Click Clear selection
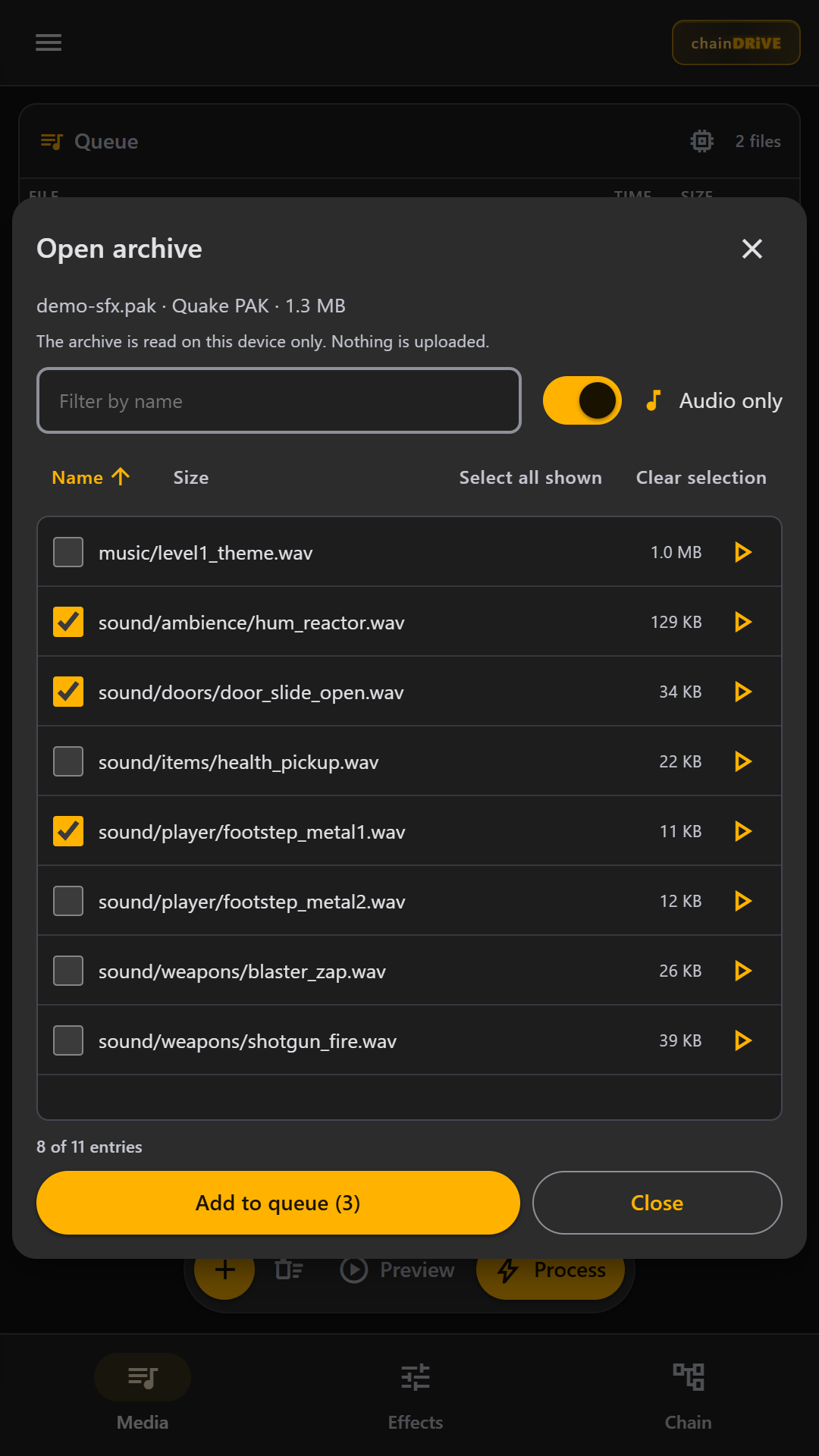The width and height of the screenshot is (819, 1456). pos(701,478)
